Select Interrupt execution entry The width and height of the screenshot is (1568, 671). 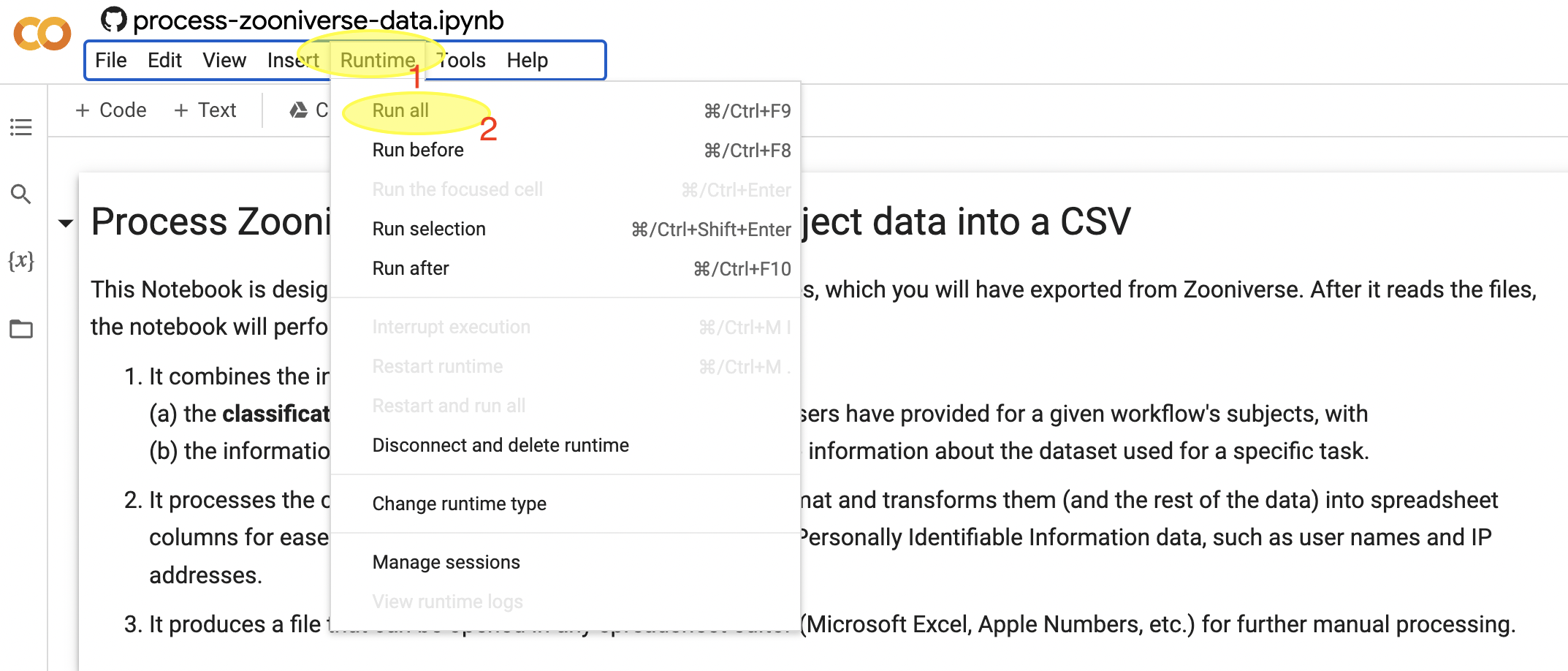point(566,327)
